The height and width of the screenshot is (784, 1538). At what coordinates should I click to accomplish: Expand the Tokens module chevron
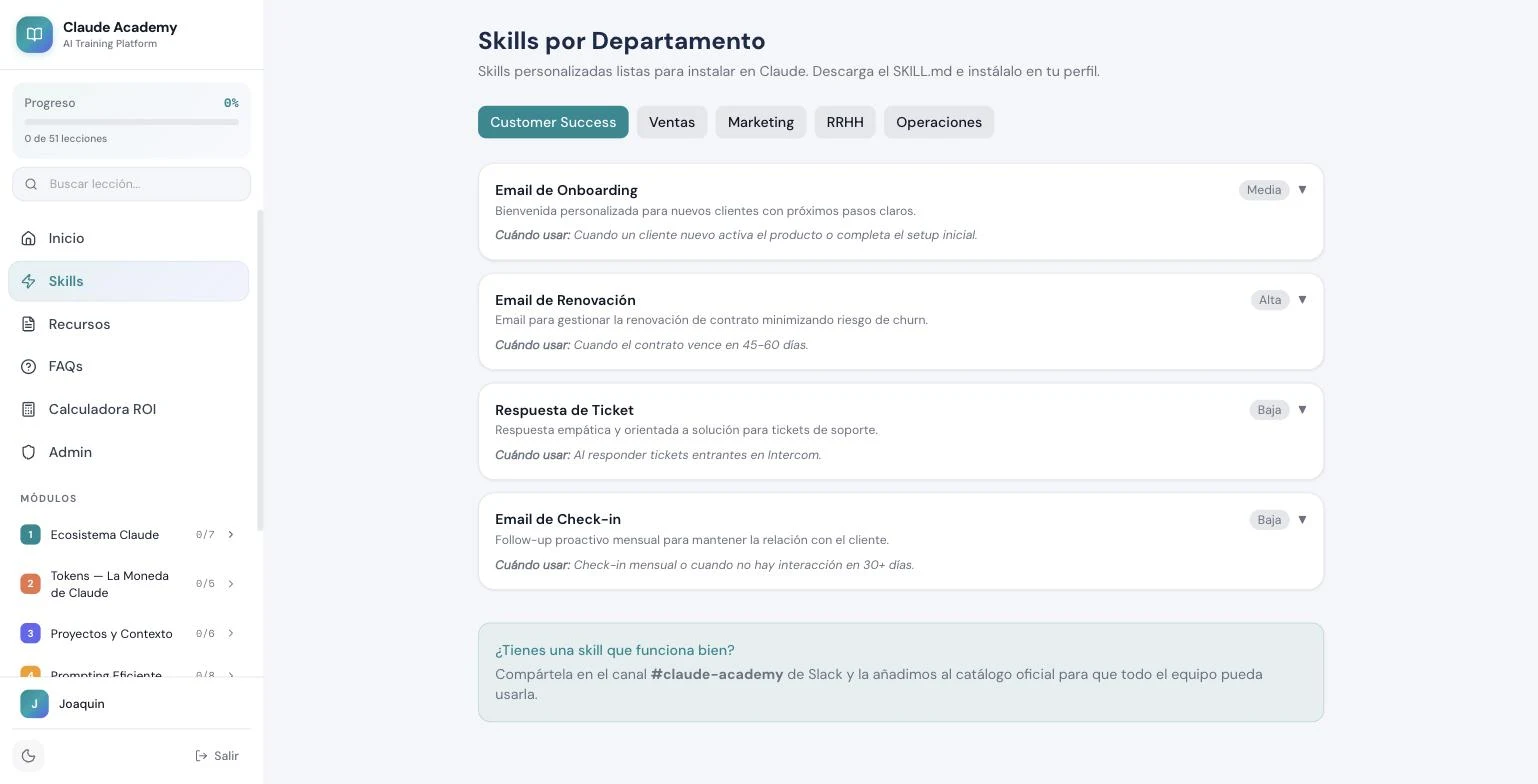(231, 584)
